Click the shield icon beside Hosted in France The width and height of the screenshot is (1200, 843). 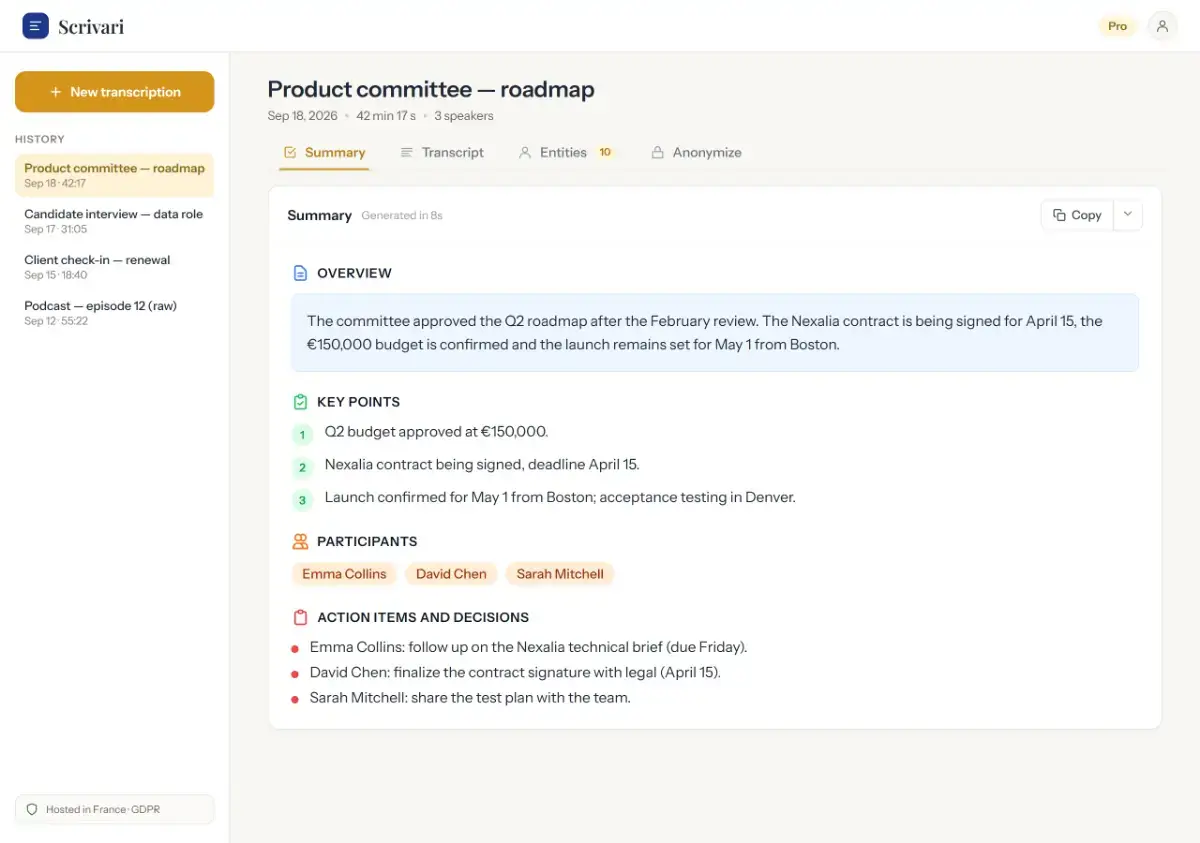(x=32, y=809)
